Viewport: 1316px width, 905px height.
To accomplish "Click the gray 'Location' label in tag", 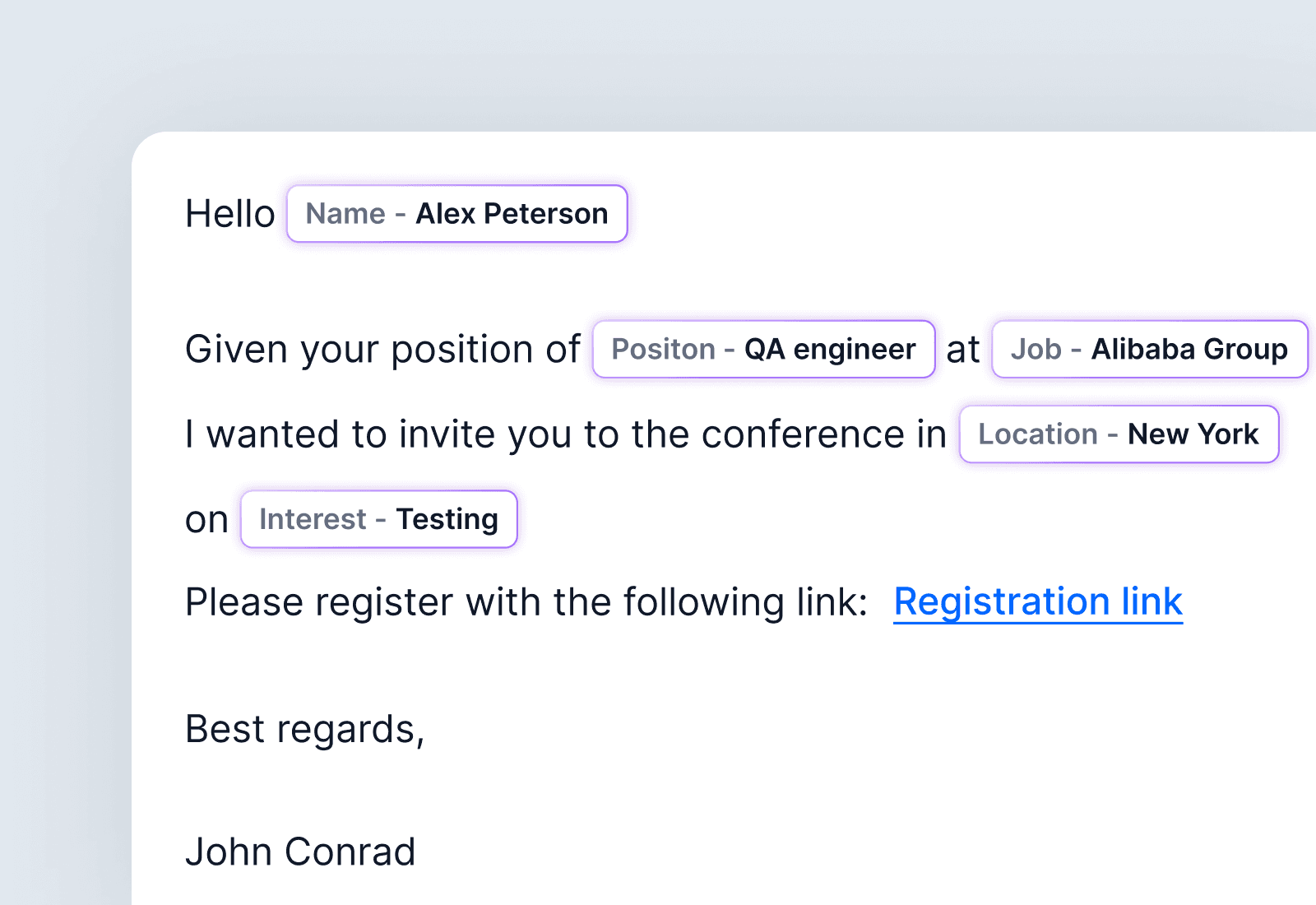I will [1038, 434].
